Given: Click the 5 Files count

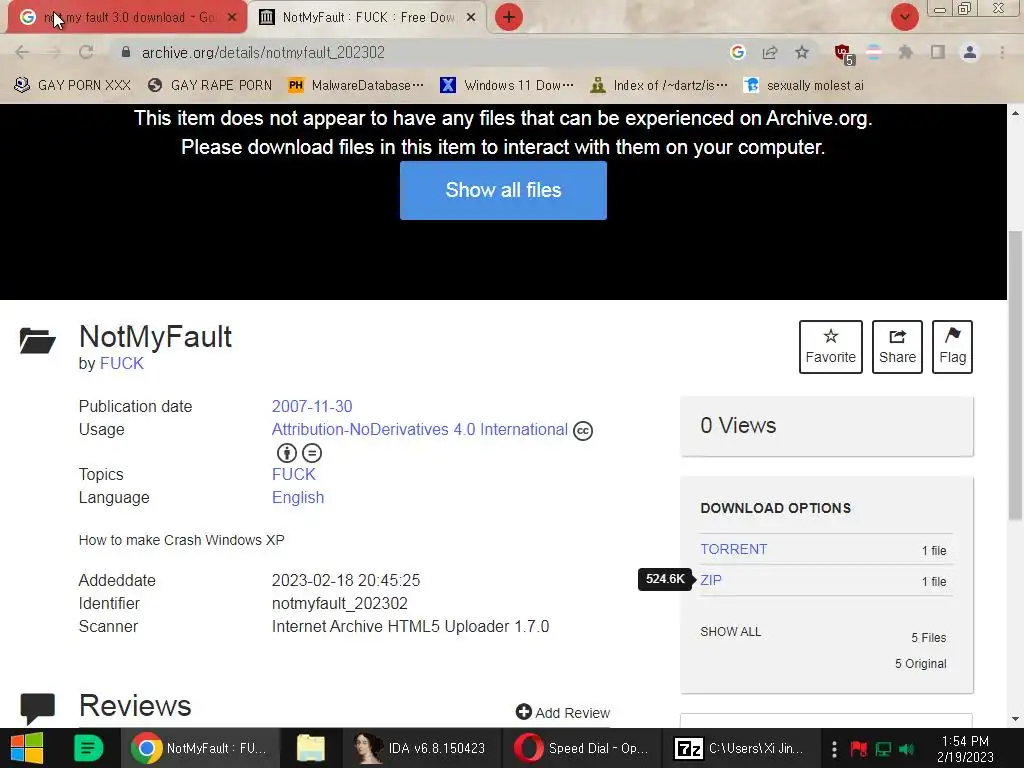Looking at the screenshot, I should tap(929, 637).
